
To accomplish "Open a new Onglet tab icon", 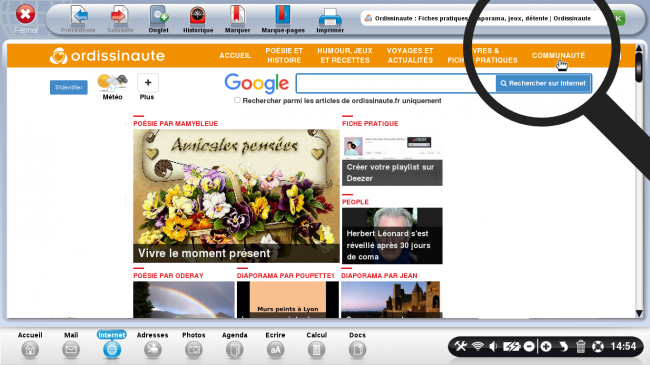I will 158,16.
